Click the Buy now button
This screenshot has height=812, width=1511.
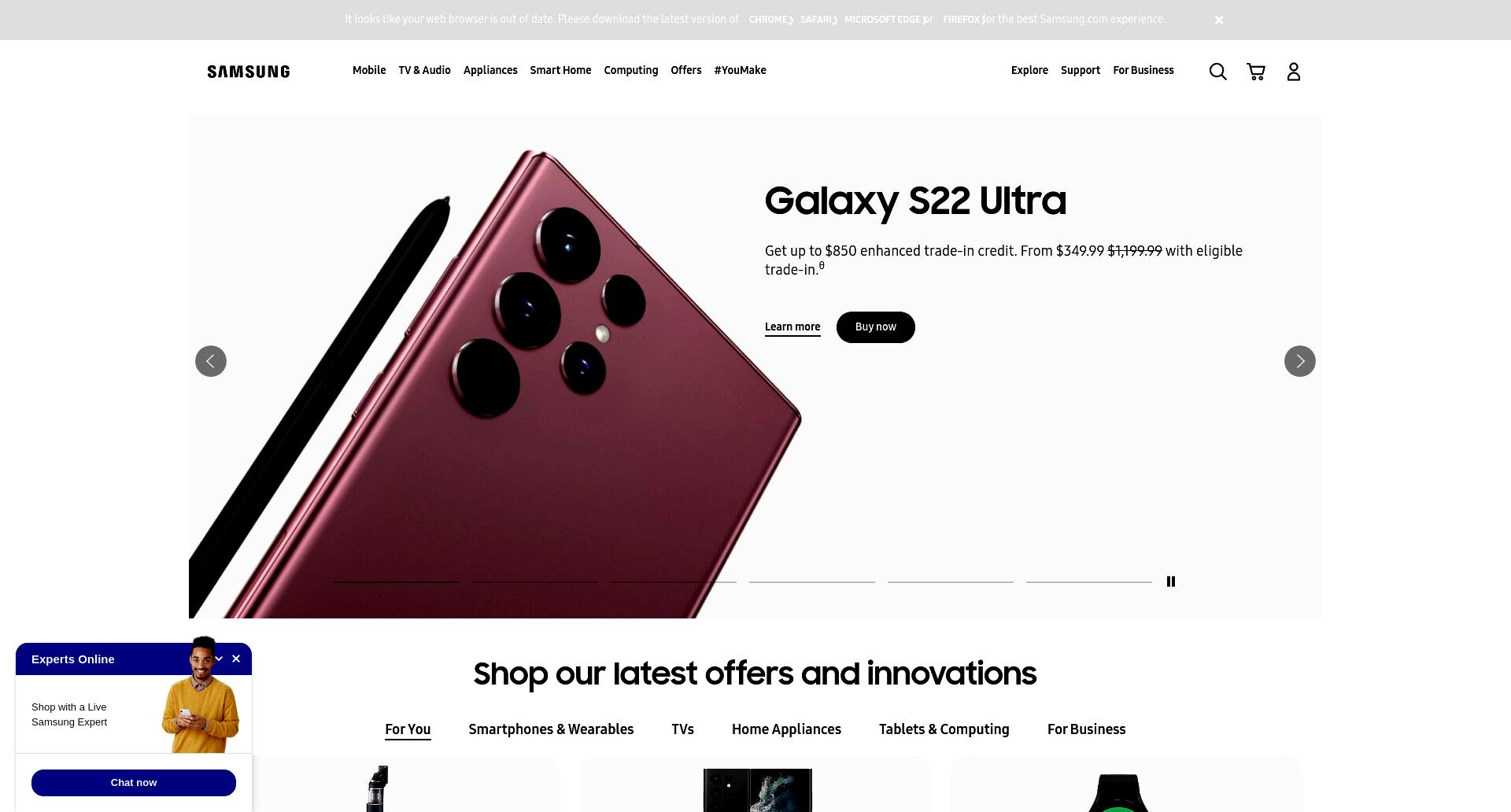876,327
